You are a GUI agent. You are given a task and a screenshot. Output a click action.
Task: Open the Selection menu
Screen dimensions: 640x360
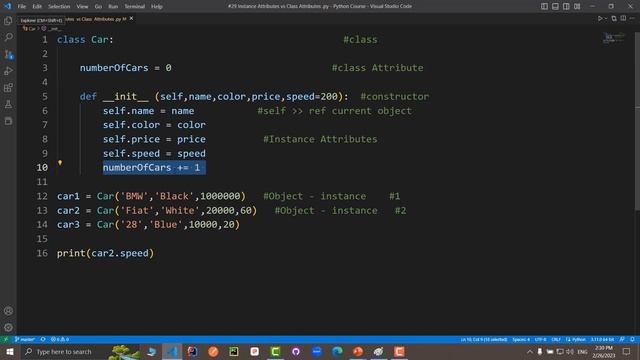[x=59, y=7]
